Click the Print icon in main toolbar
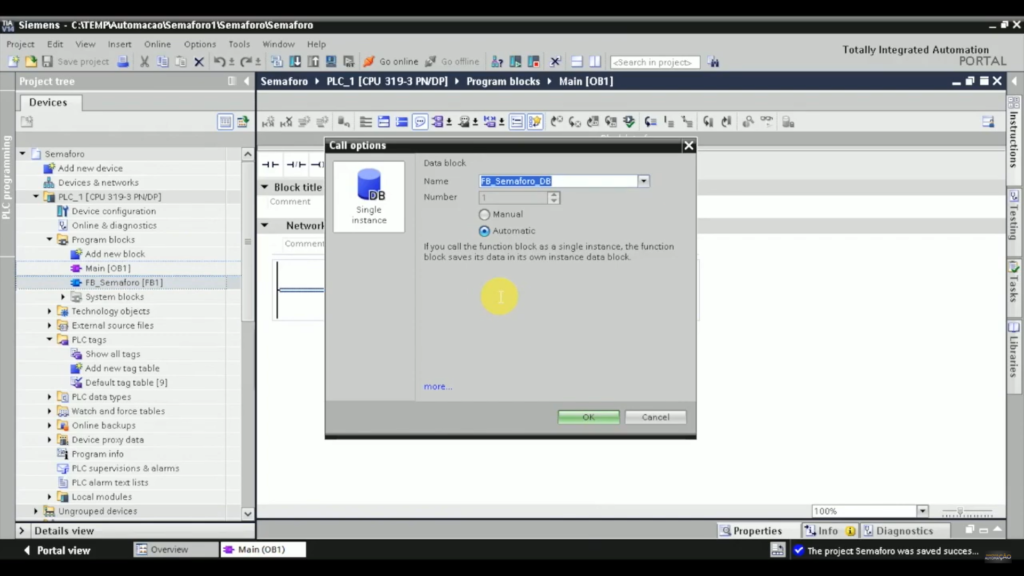Viewport: 1024px width, 576px height. pos(123,61)
